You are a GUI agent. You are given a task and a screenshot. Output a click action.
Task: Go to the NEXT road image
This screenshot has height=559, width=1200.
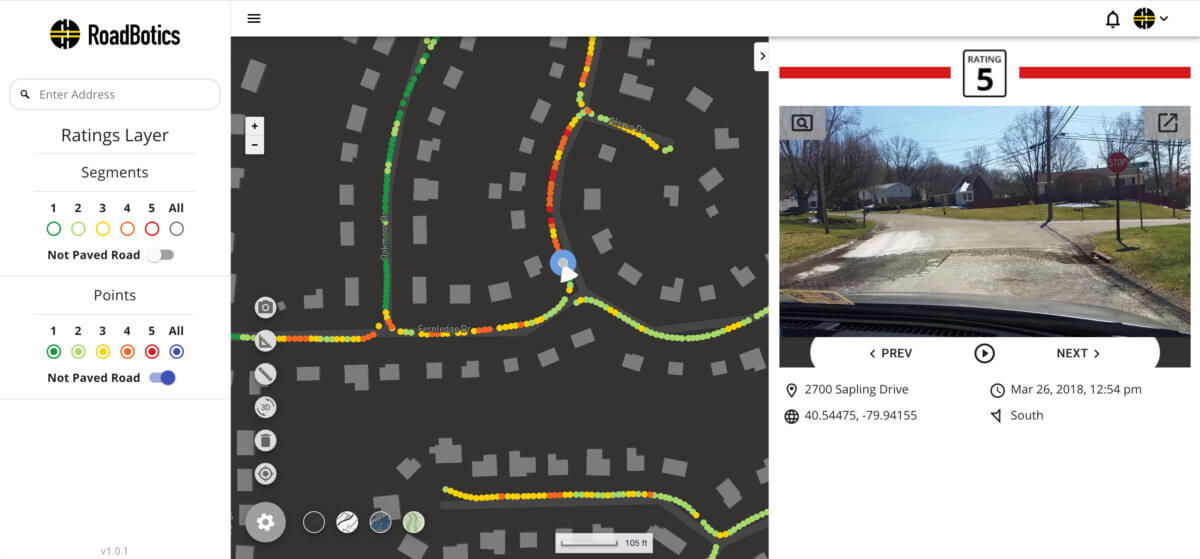click(1078, 353)
